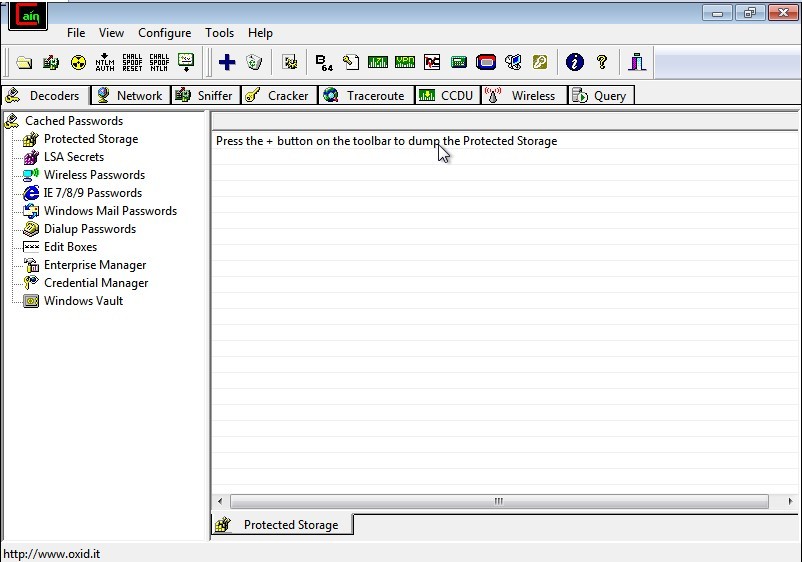The image size is (802, 562).
Task: Select Windows Mail Passwords item
Action: (110, 211)
